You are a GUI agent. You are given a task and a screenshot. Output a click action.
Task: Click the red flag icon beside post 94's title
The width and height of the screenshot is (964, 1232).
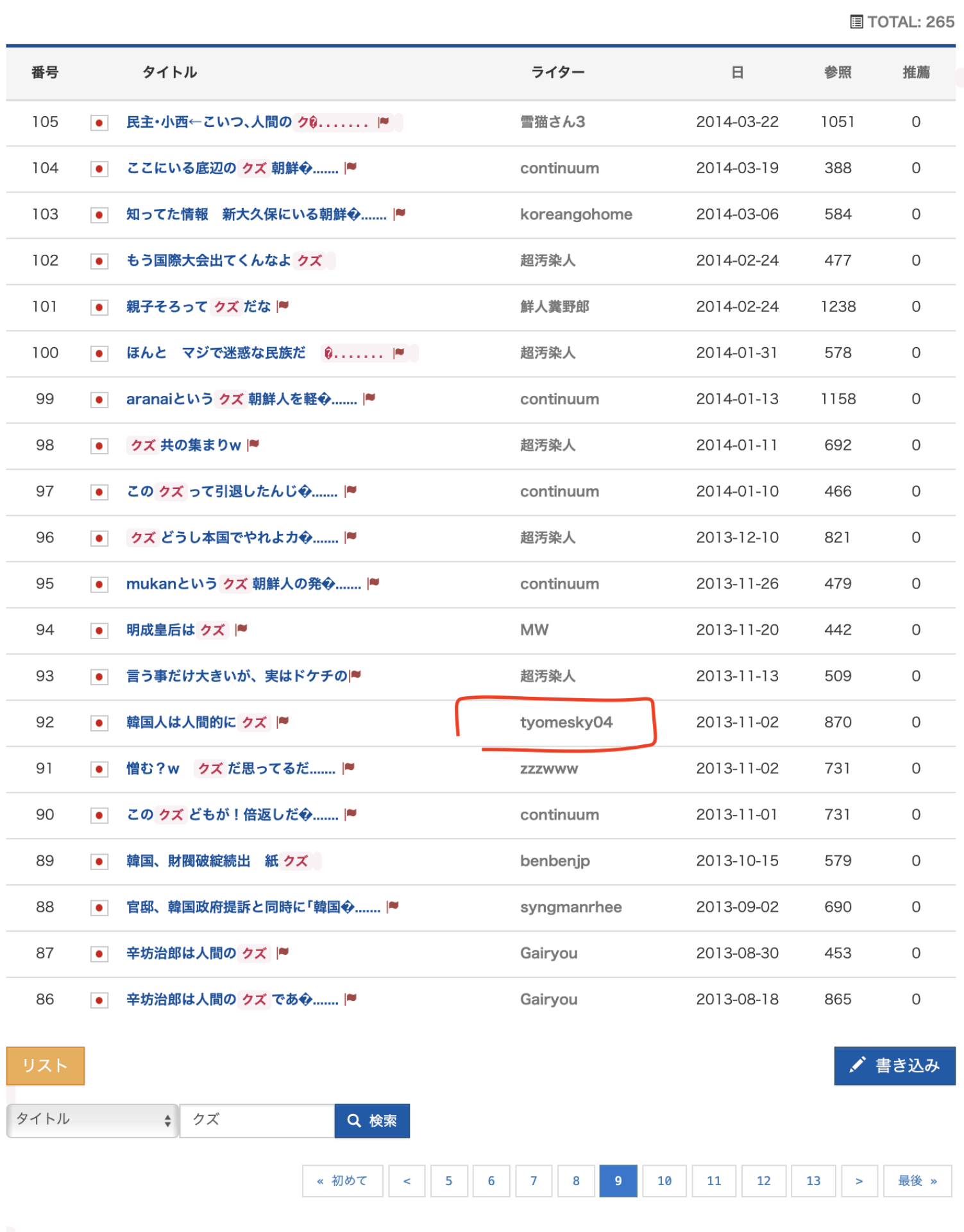[x=241, y=629]
